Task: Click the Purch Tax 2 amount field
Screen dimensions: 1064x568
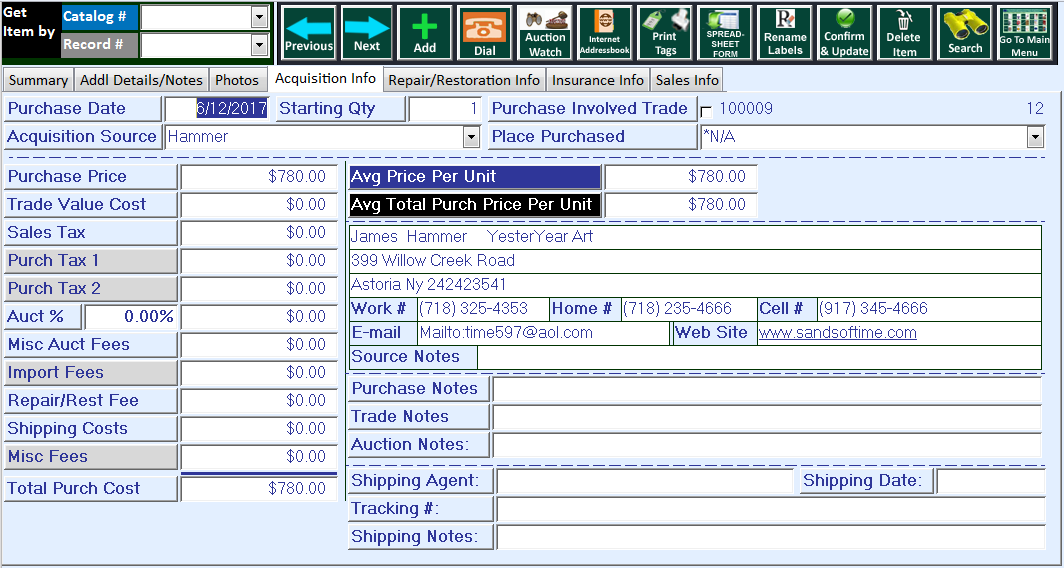Action: tap(259, 288)
